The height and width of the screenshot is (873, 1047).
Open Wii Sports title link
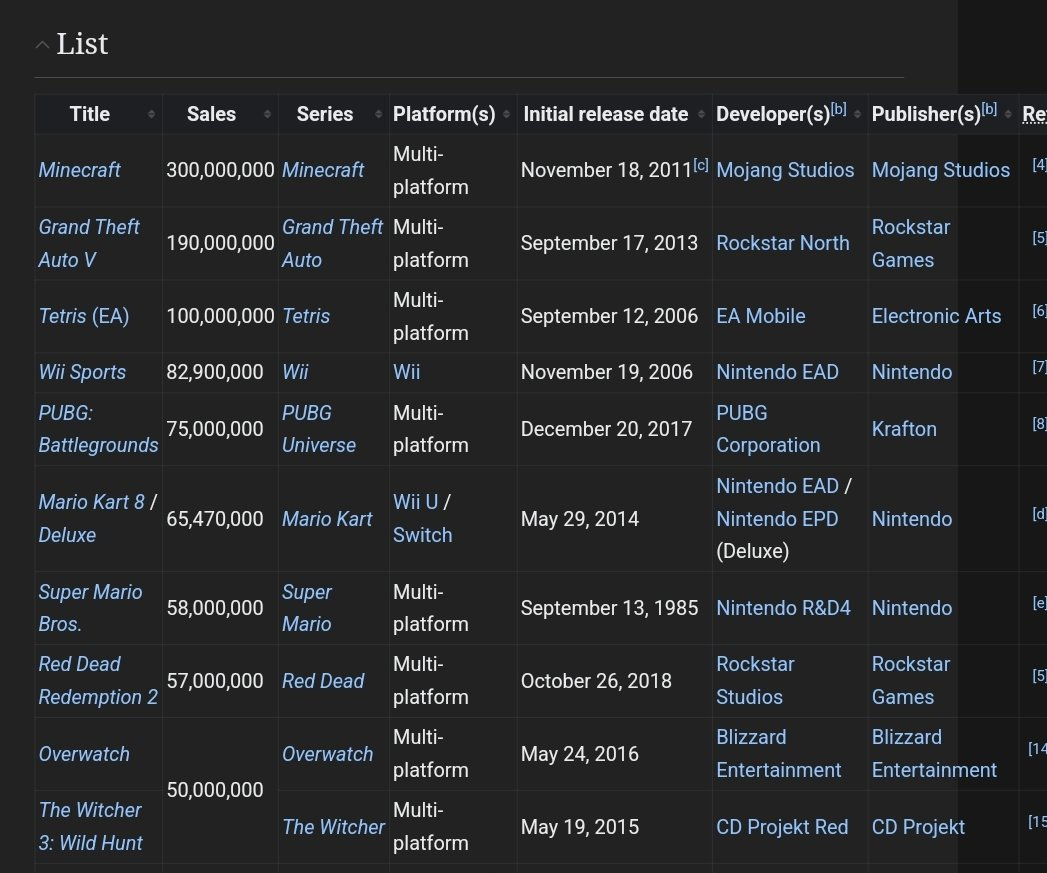pos(82,372)
